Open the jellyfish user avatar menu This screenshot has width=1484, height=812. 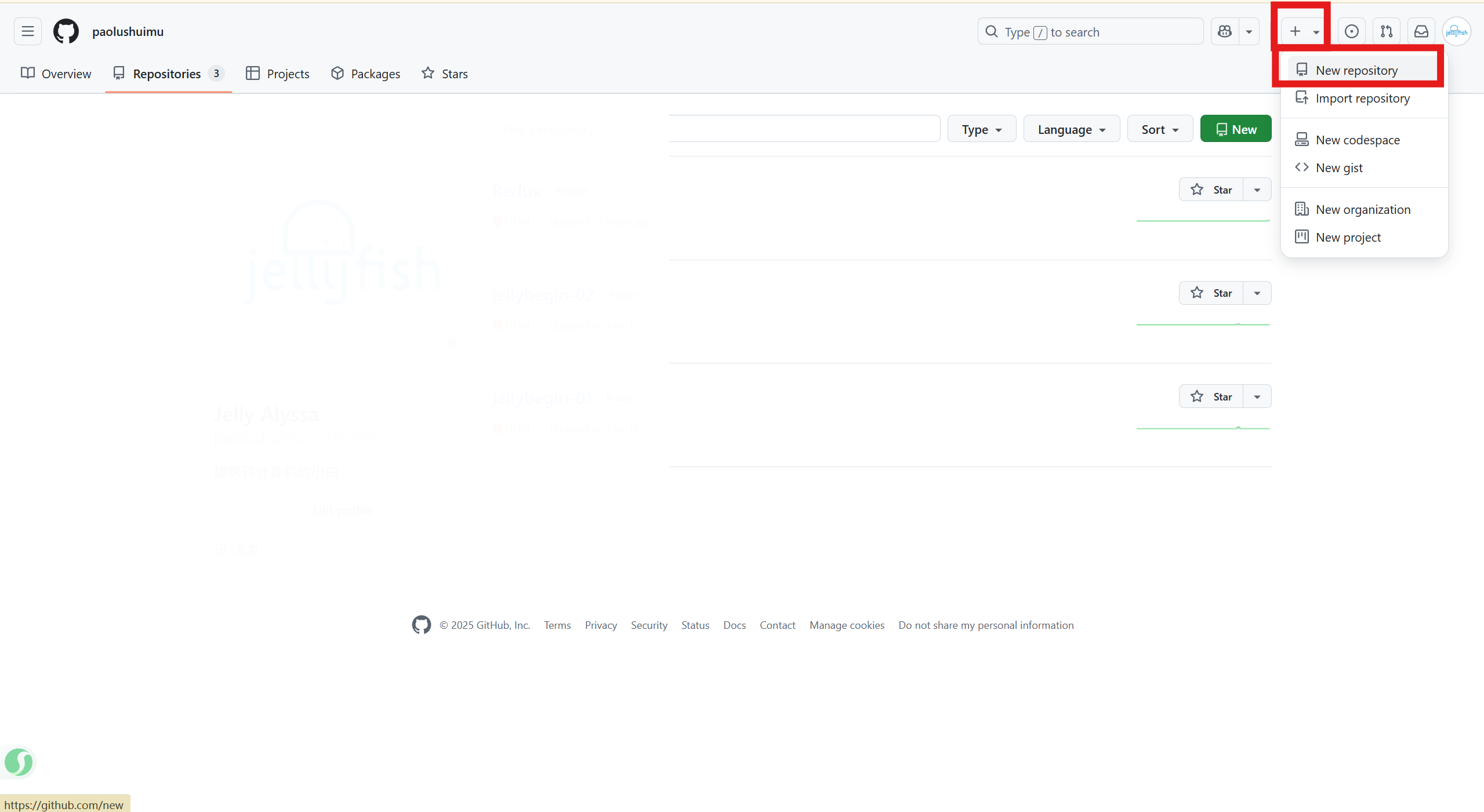tap(1456, 31)
